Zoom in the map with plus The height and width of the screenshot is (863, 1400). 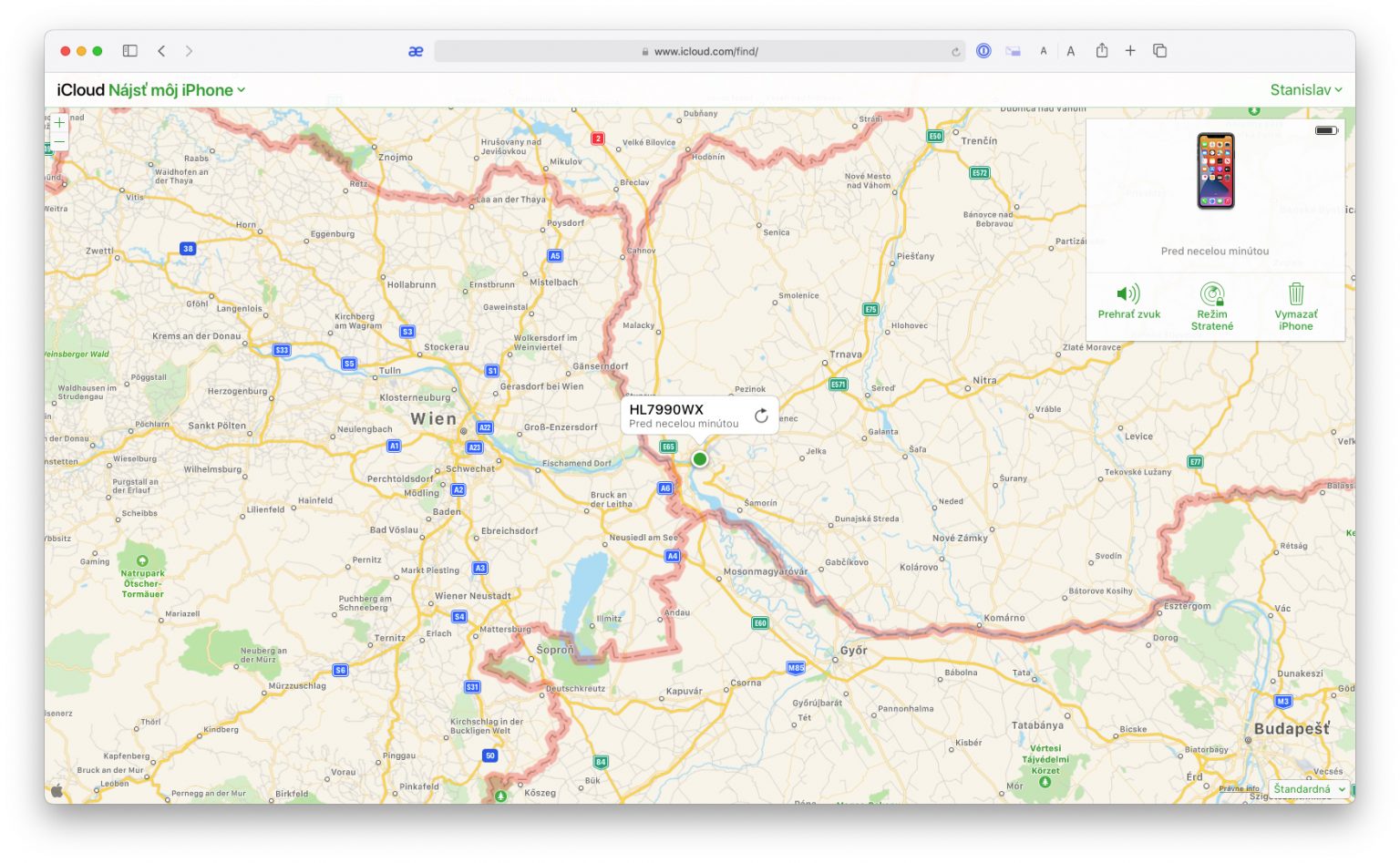(59, 123)
